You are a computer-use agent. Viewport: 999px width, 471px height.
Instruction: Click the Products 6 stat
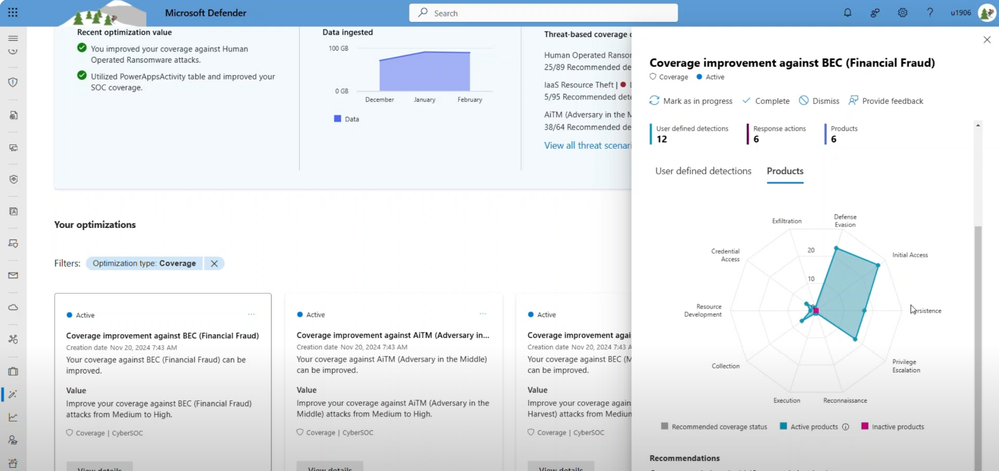[842, 134]
